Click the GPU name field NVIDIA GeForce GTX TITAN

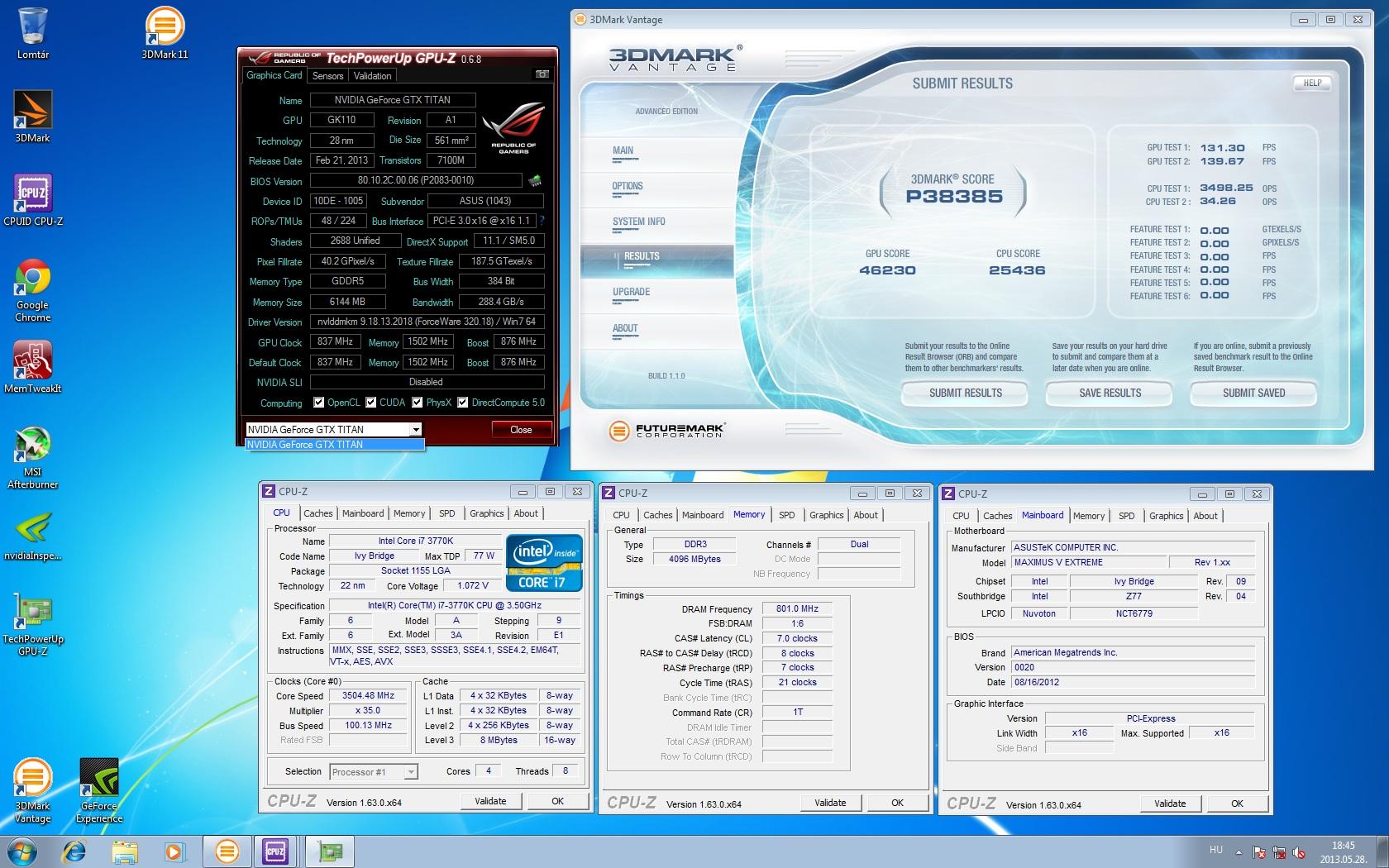(x=393, y=100)
